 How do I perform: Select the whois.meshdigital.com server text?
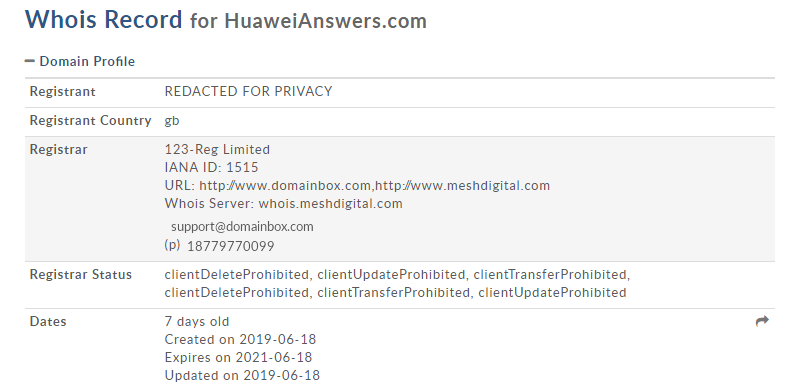[x=330, y=204]
